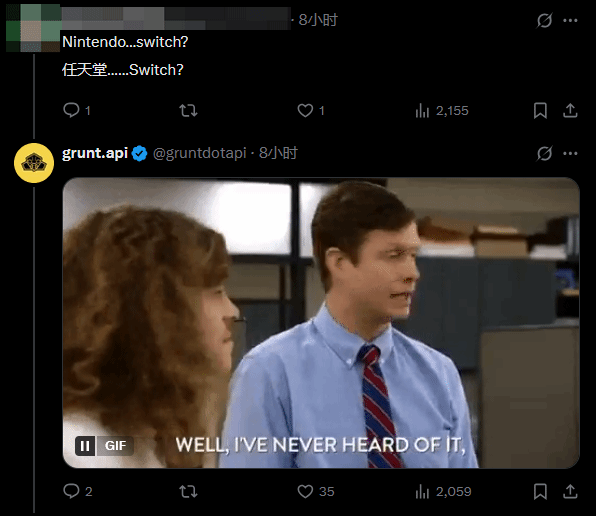Share the Nintendo switch tweet
Viewport: 596px width, 516px height.
[x=570, y=111]
